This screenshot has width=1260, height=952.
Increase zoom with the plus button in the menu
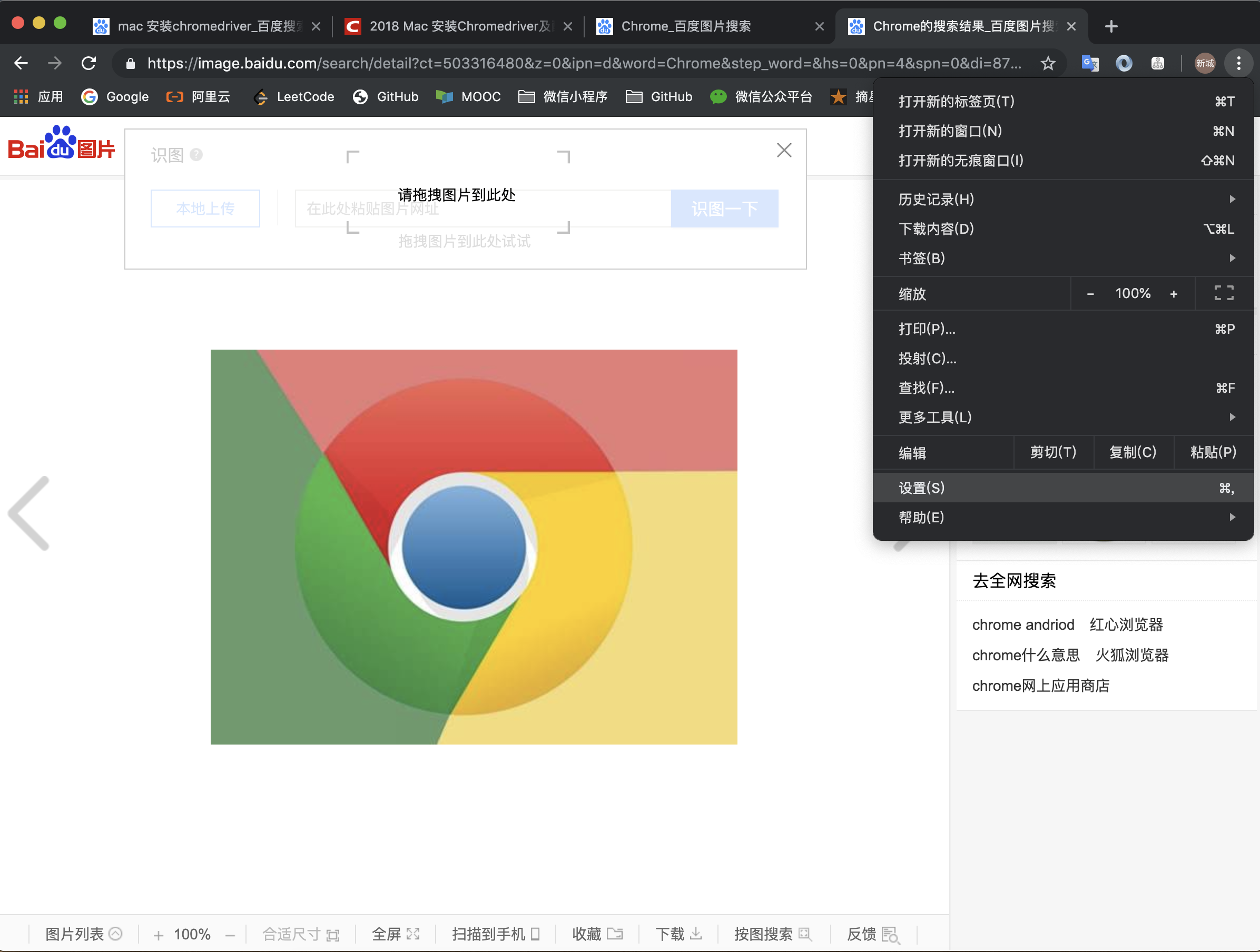tap(1174, 294)
